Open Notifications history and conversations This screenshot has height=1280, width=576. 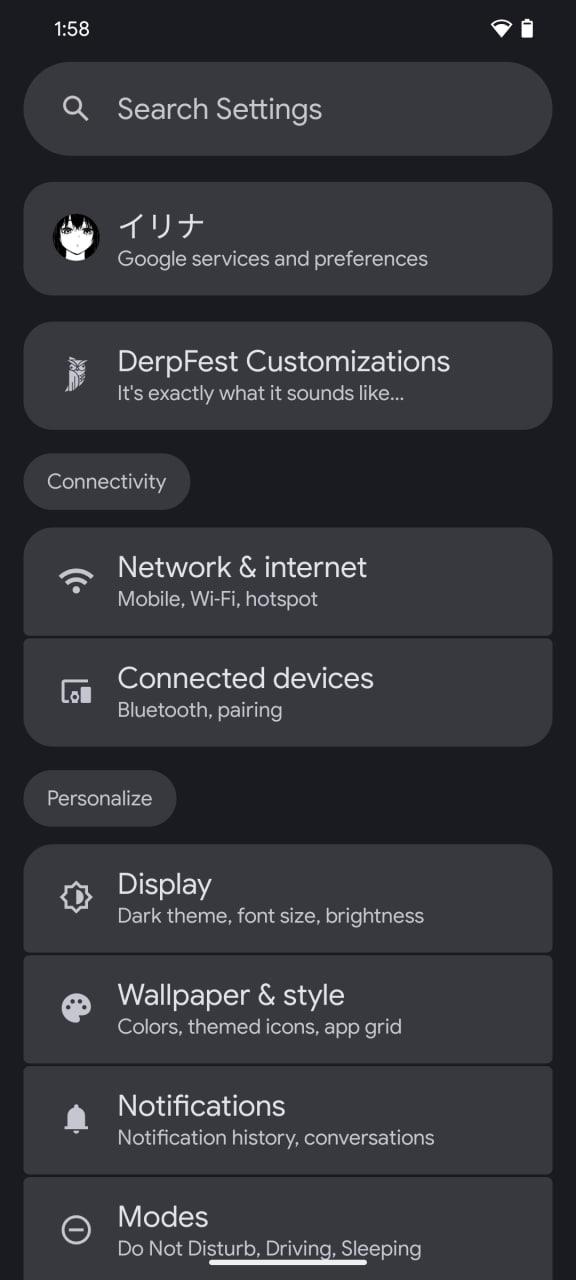[288, 1120]
